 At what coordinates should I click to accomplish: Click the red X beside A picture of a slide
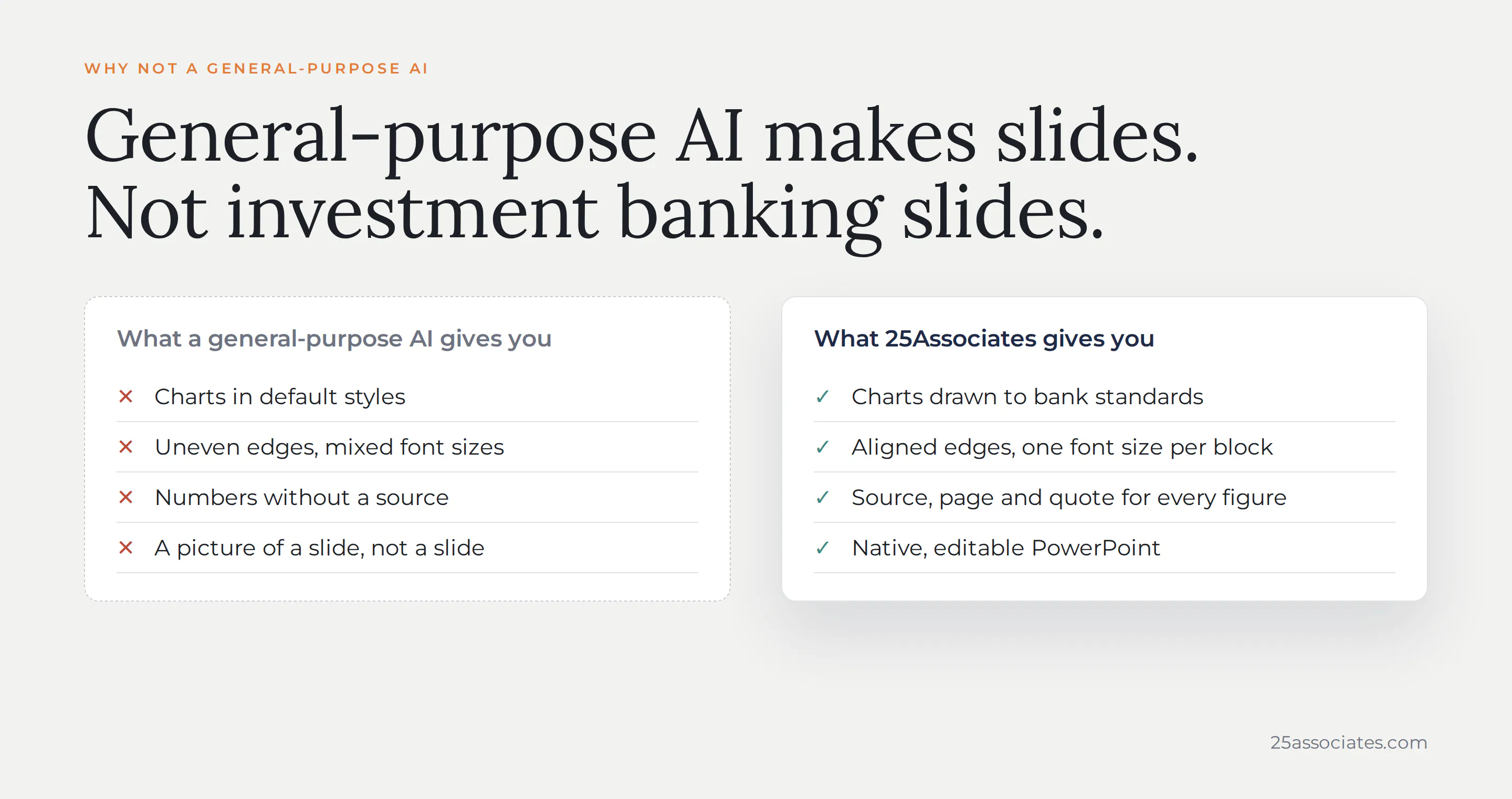[x=125, y=548]
